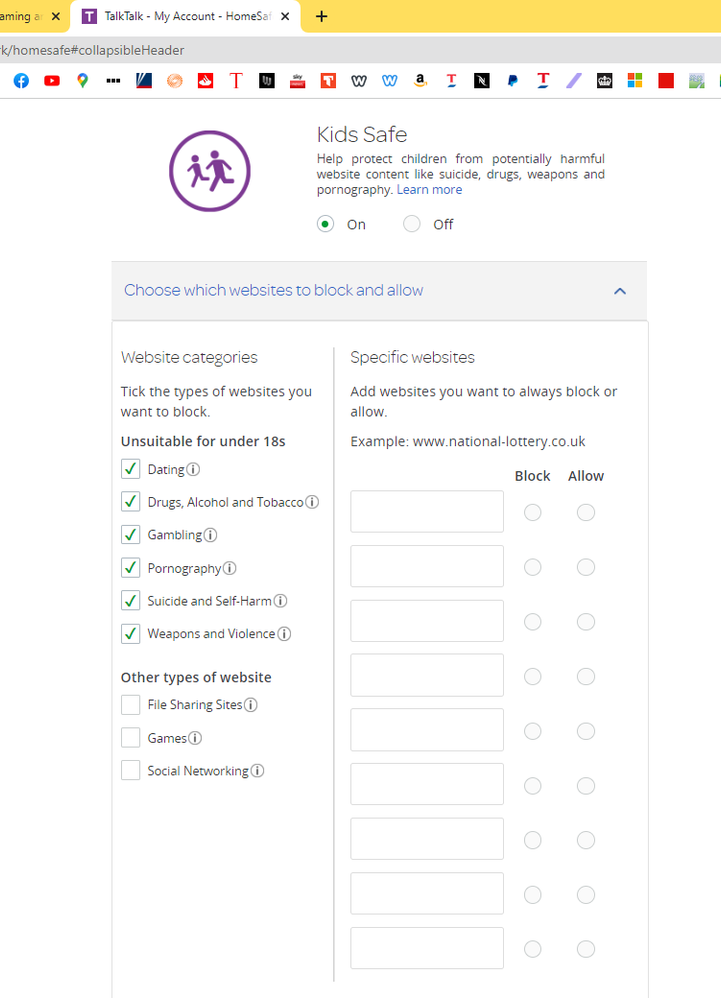The width and height of the screenshot is (721, 998).
Task: Open a new browser tab
Action: 321,17
